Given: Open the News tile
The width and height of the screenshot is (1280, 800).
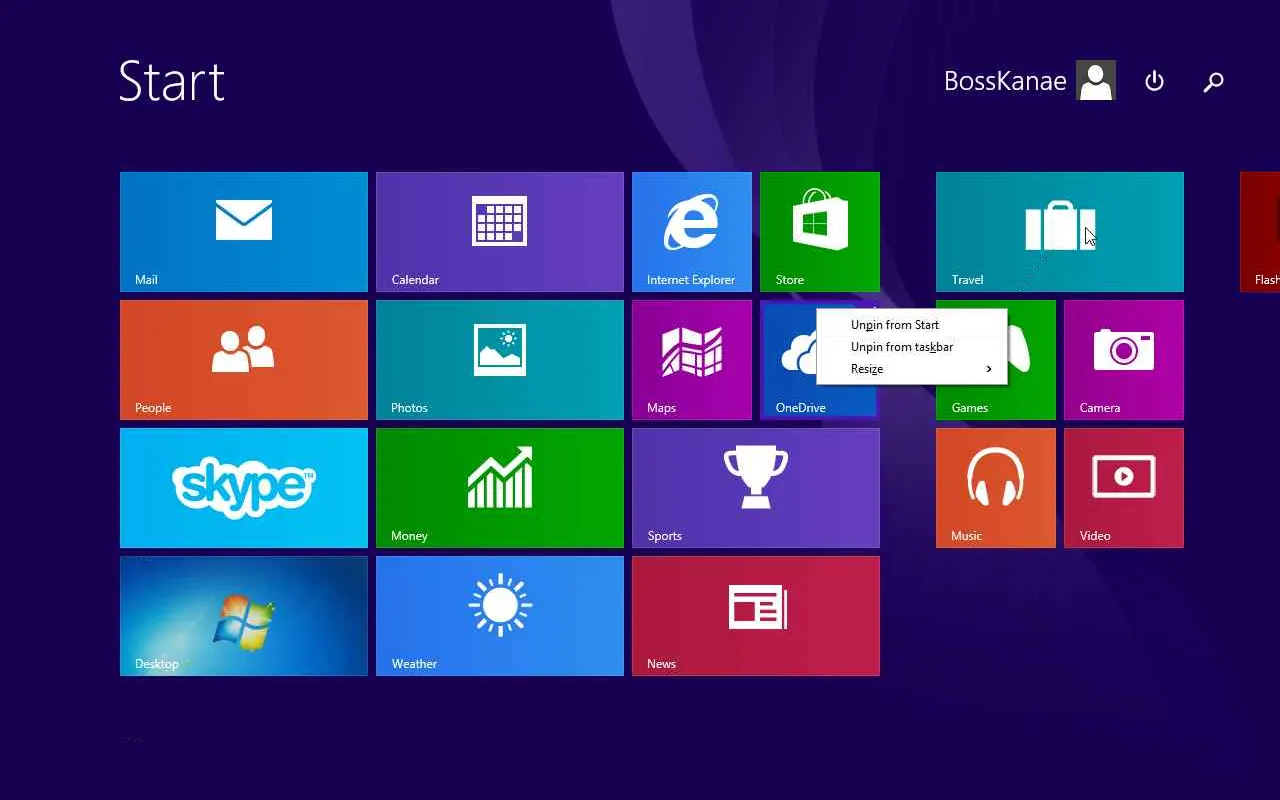Looking at the screenshot, I should click(756, 616).
